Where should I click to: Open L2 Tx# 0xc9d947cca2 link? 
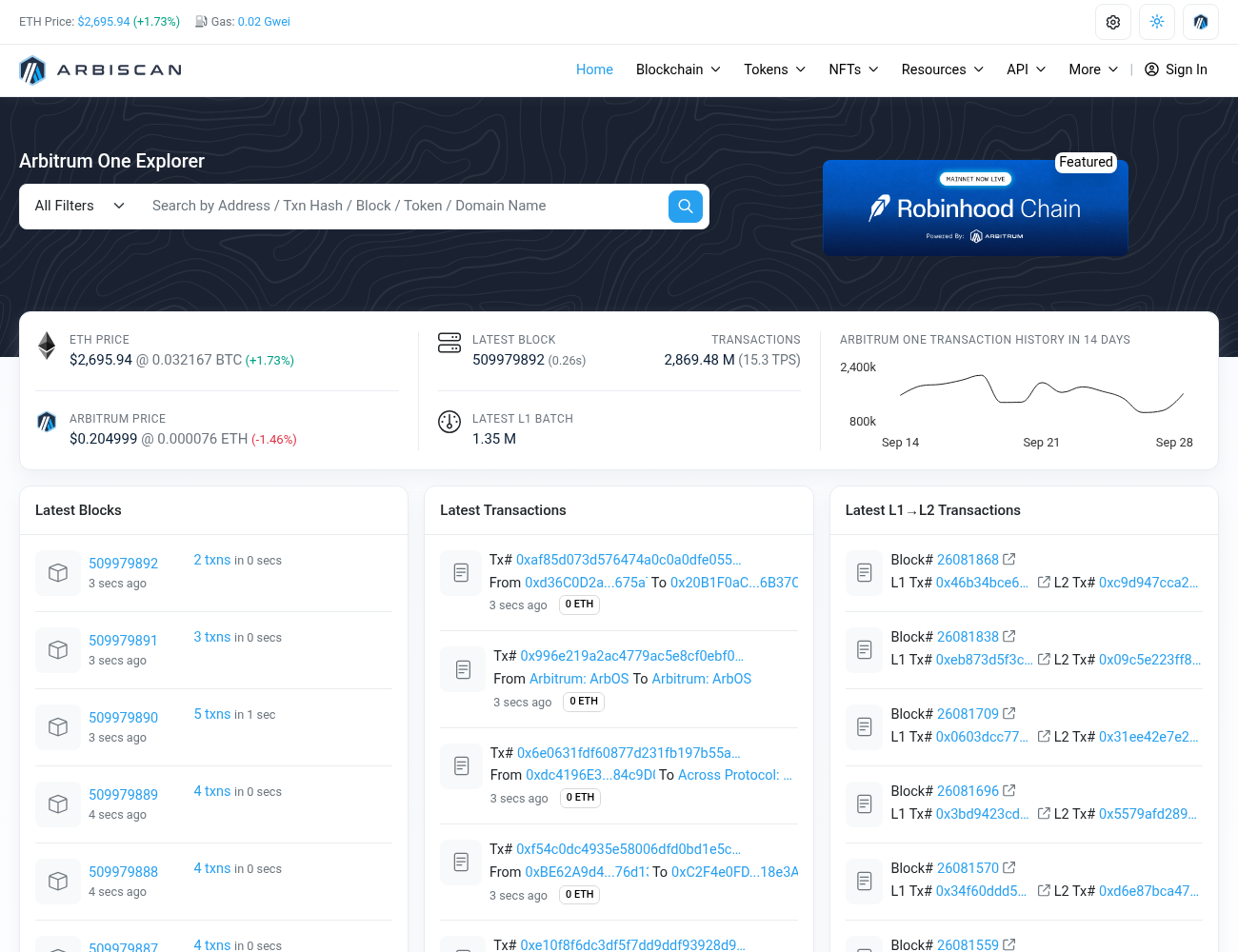(1148, 582)
